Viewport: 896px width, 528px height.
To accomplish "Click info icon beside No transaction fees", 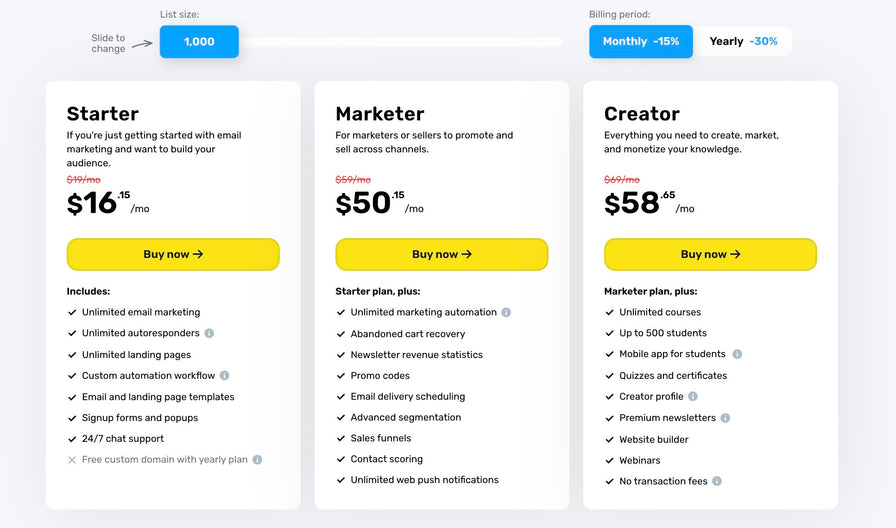I will 717,481.
